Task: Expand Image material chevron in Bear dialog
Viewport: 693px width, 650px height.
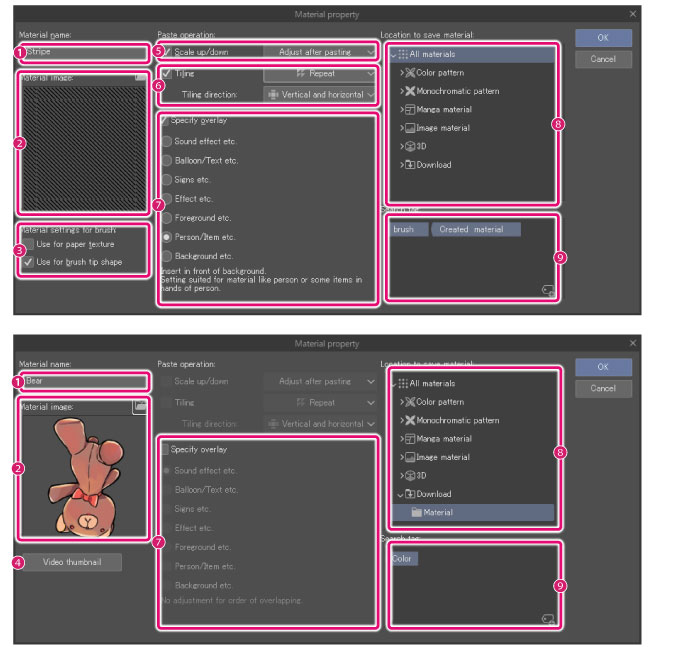Action: tap(402, 457)
